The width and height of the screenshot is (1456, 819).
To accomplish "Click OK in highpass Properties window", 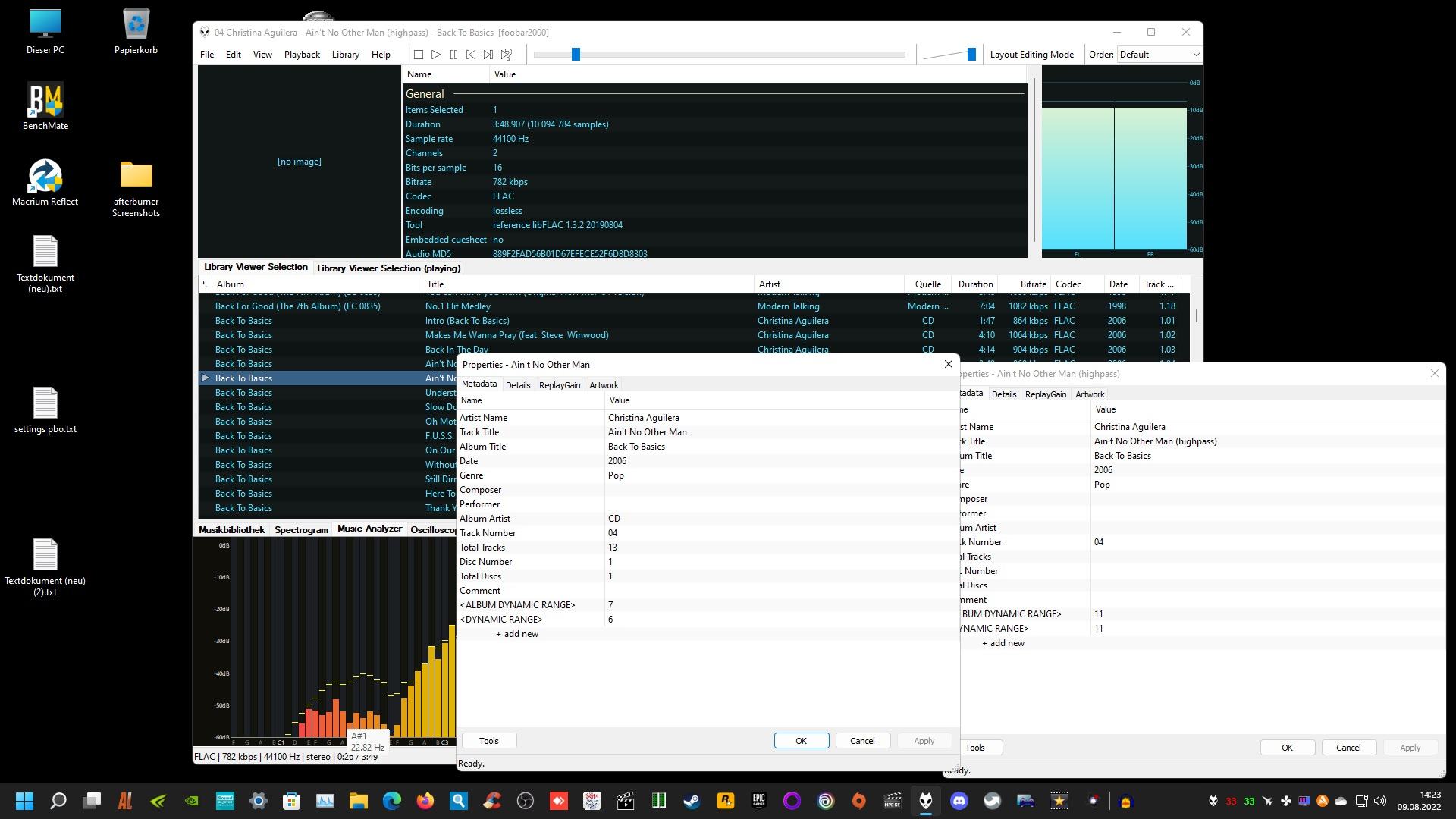I will click(1288, 748).
